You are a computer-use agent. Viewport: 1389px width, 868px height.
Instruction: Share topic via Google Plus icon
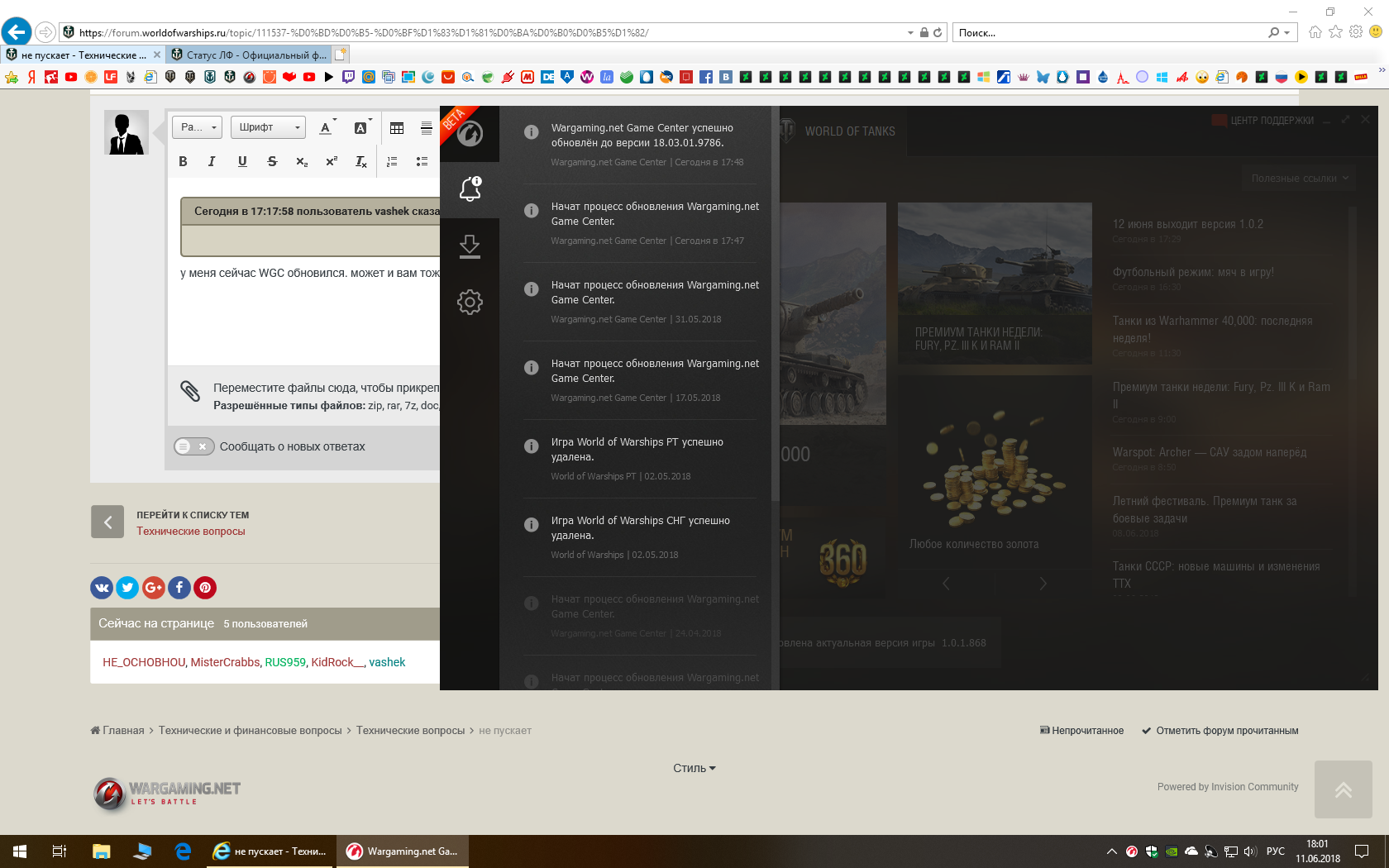[153, 588]
